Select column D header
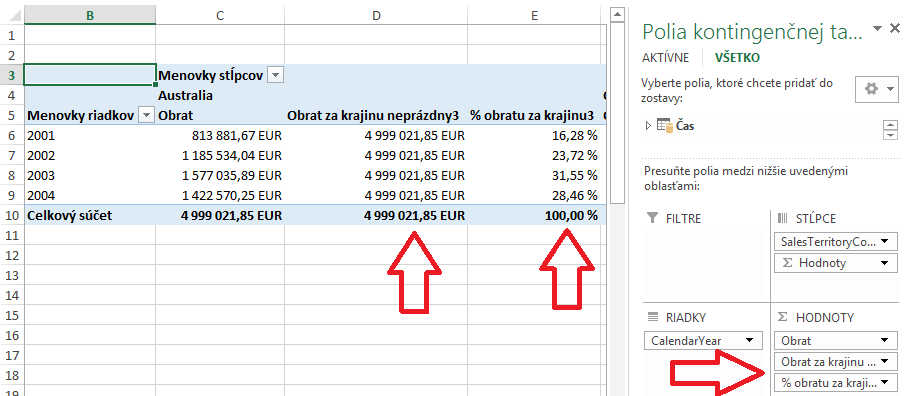 click(x=376, y=16)
